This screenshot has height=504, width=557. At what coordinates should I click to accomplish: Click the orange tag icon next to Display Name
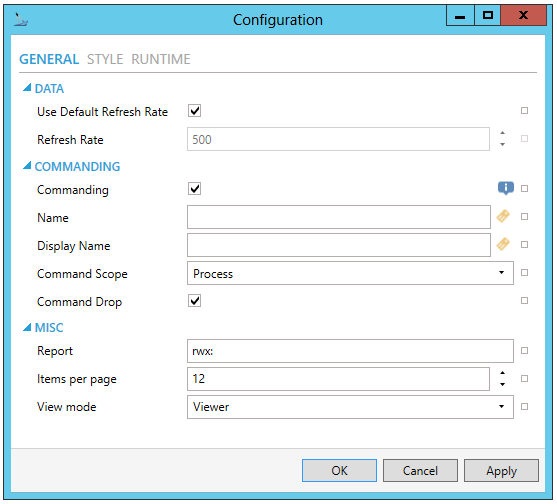click(x=503, y=244)
